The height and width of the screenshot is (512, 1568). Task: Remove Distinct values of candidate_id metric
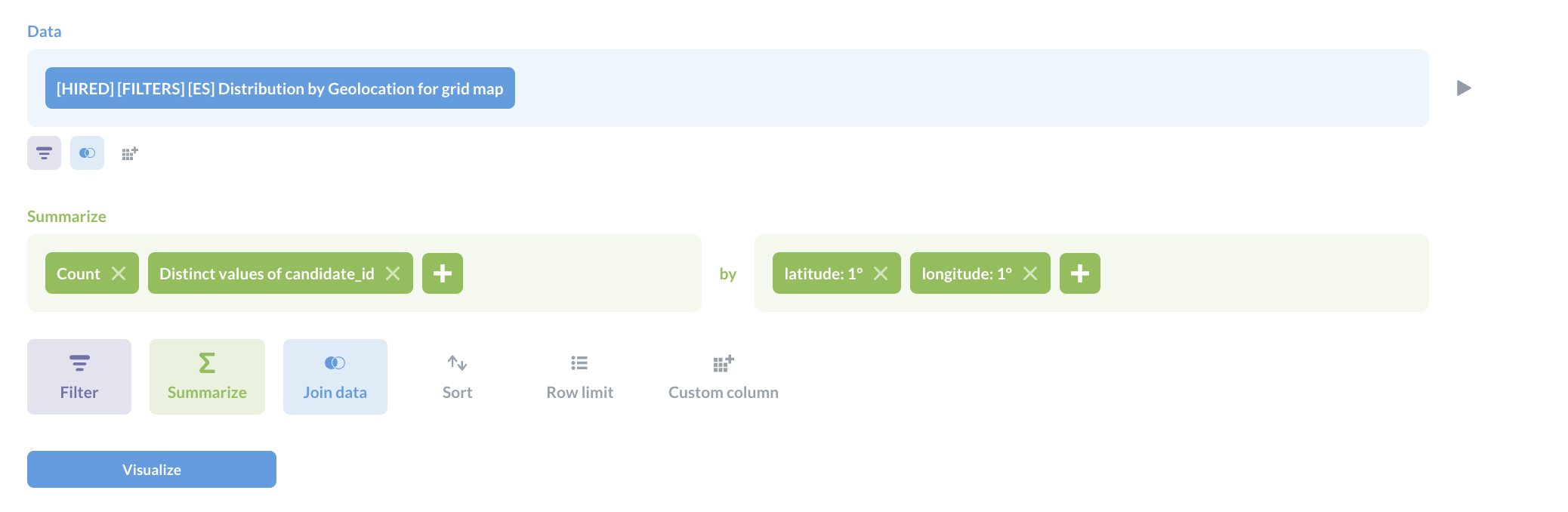tap(393, 273)
